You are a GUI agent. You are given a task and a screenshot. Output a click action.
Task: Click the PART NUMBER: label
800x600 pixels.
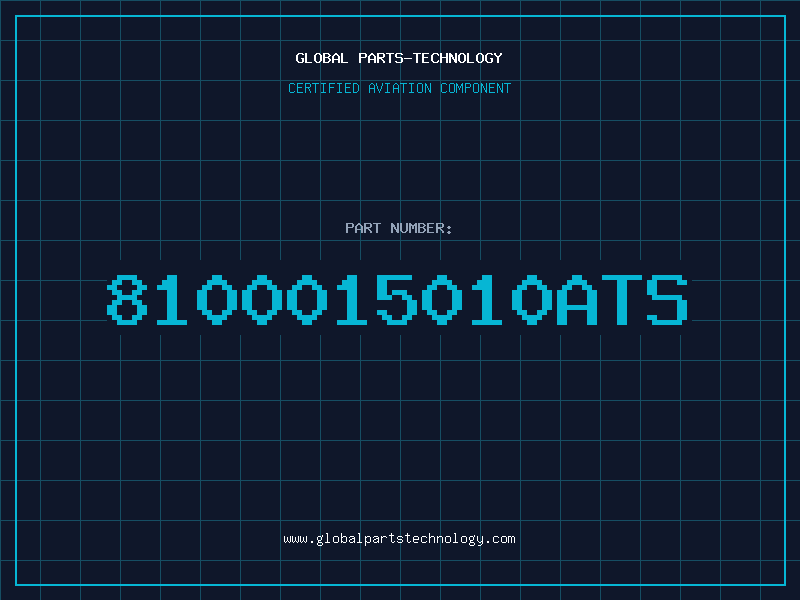(x=399, y=228)
